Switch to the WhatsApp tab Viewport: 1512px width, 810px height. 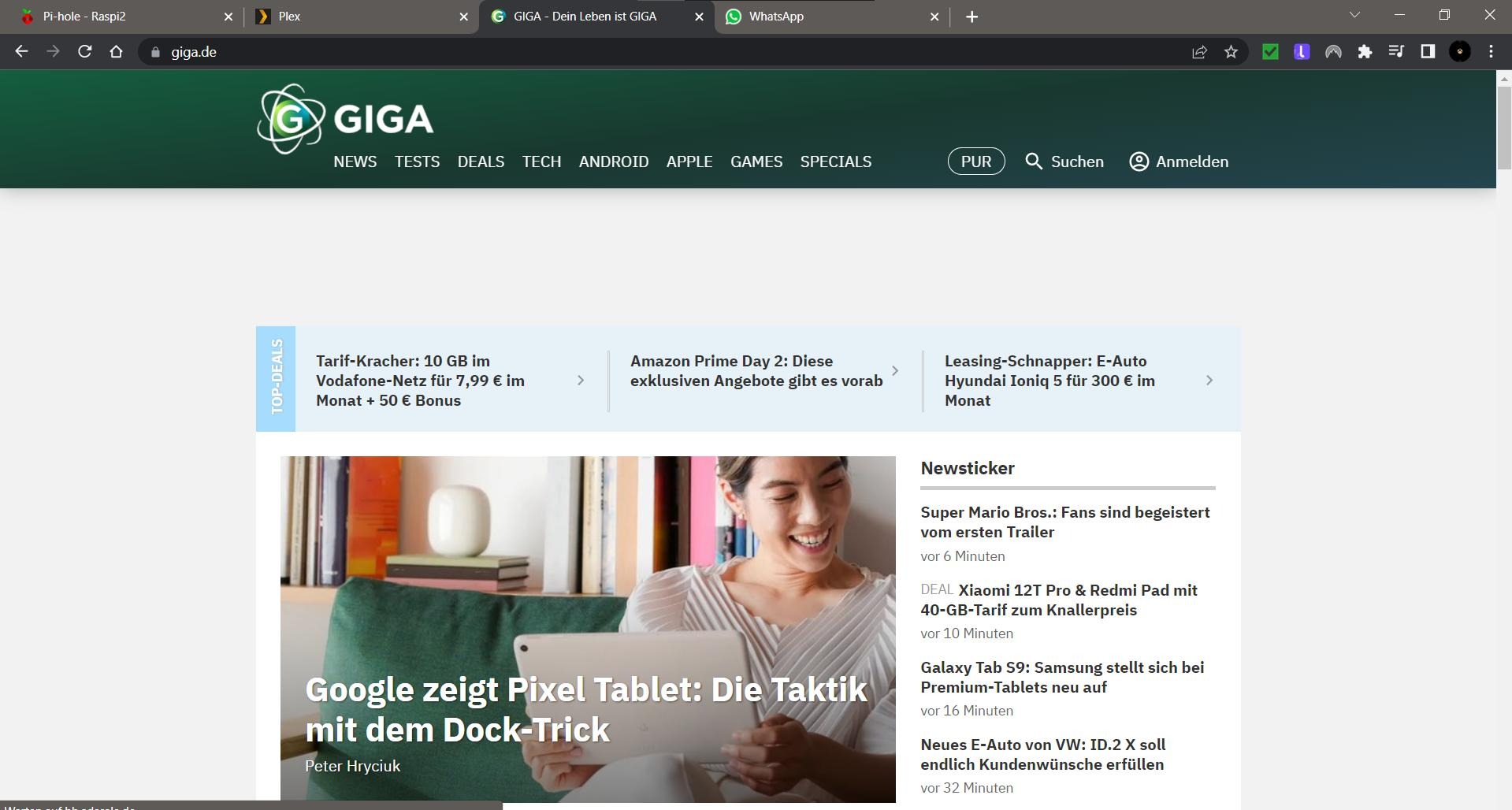pos(827,17)
